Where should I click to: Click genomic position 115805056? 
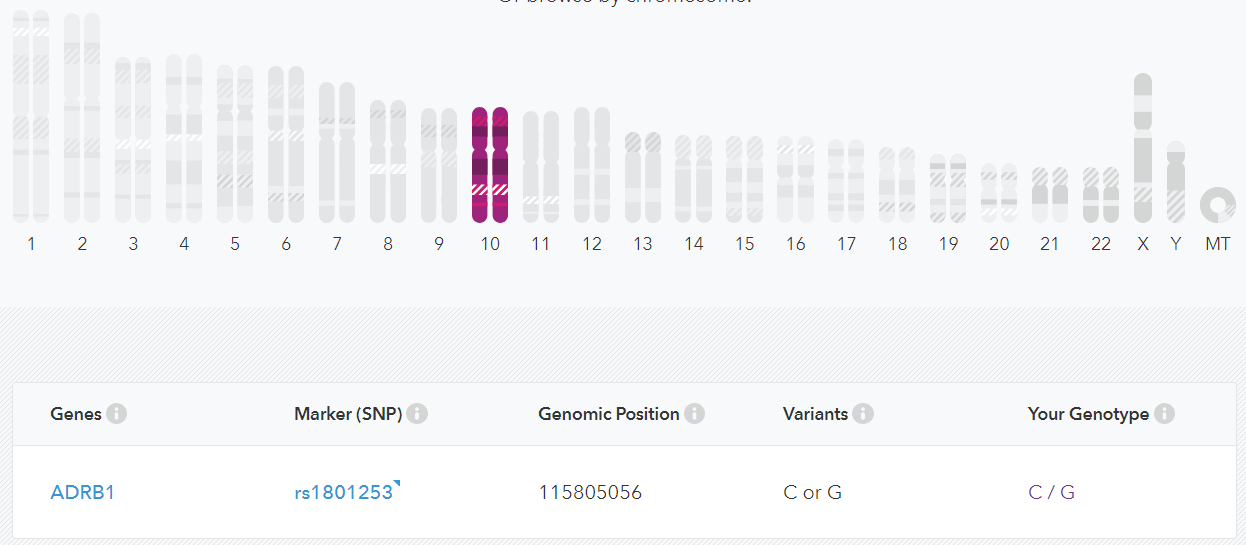(590, 492)
